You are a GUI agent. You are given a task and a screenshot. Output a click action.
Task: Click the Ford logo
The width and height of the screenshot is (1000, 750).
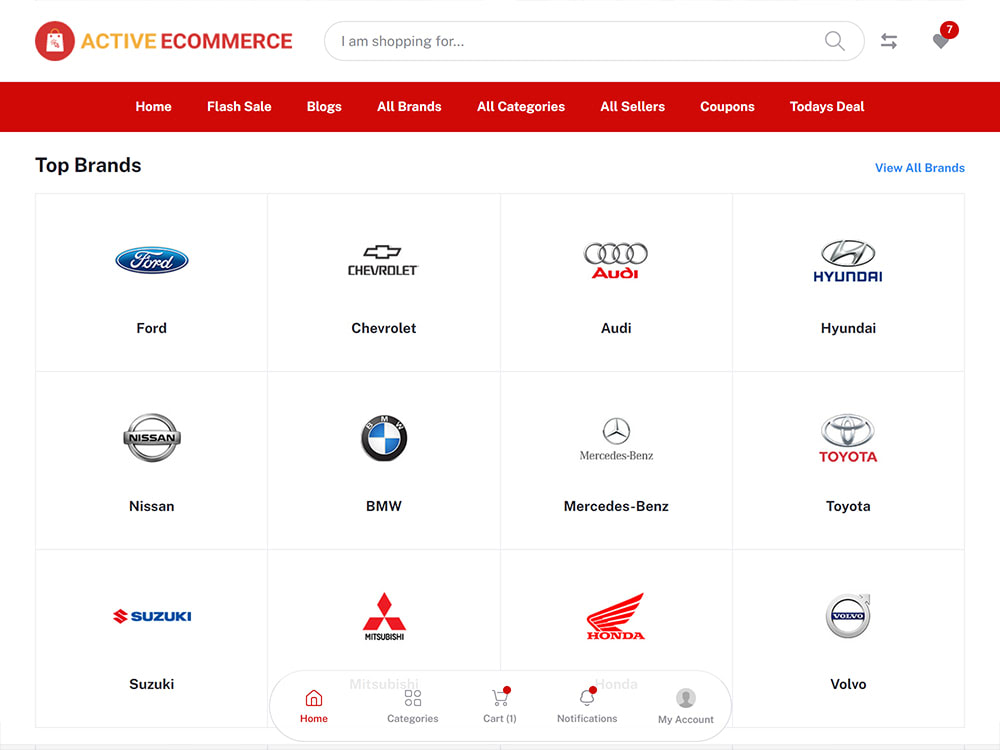tap(152, 260)
